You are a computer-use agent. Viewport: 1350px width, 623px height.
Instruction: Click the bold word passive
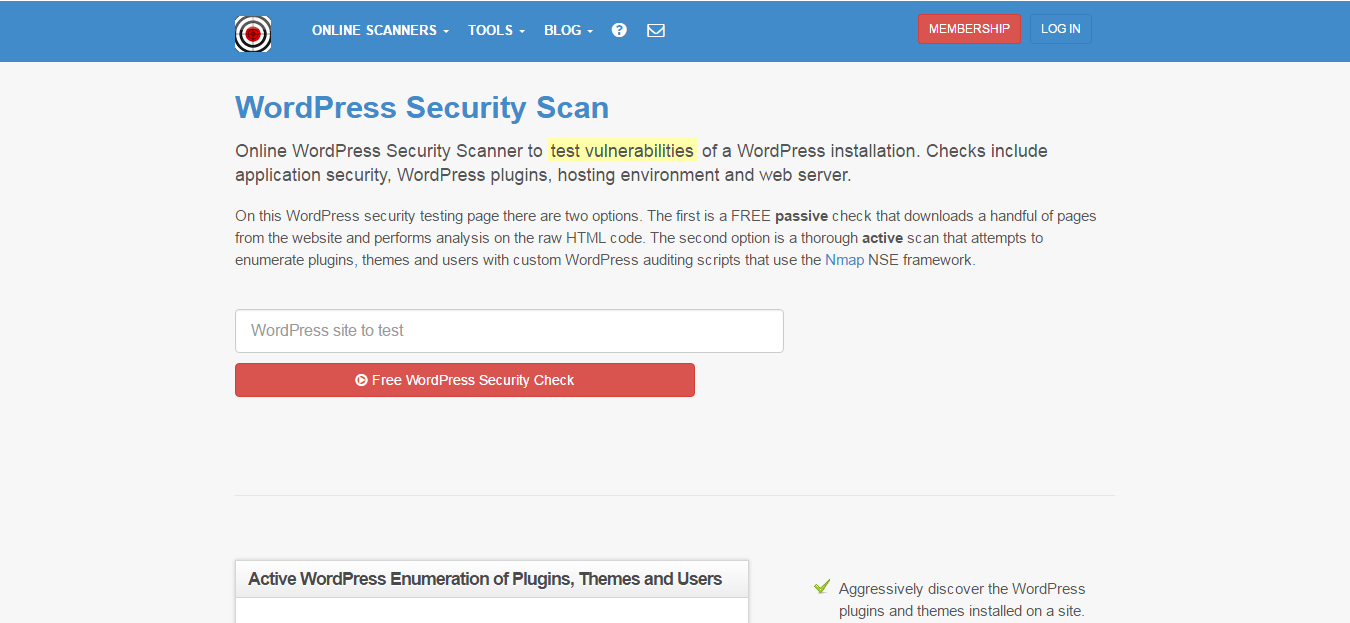[x=801, y=216]
